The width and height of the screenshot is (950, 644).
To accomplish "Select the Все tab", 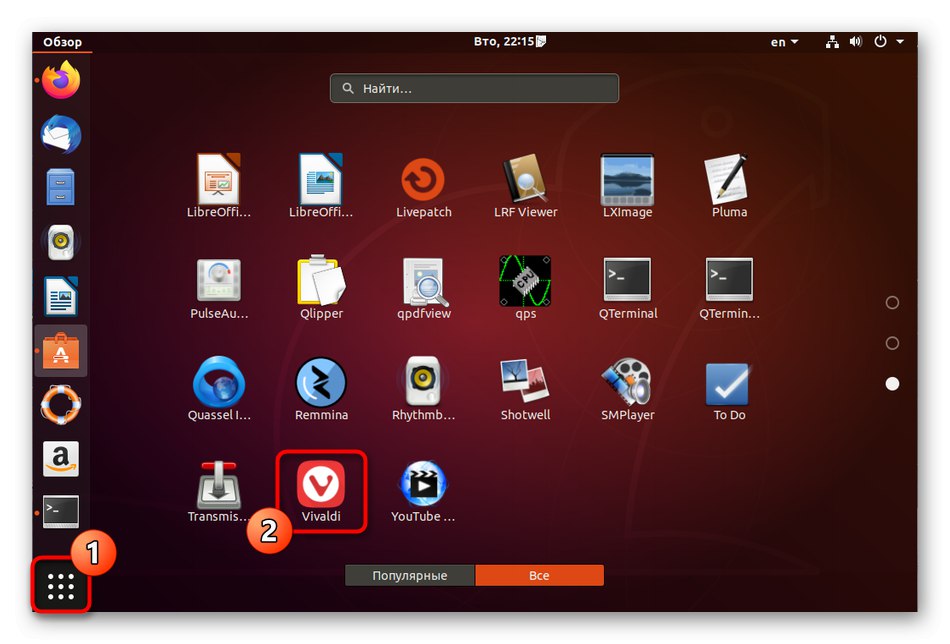I will tap(539, 576).
